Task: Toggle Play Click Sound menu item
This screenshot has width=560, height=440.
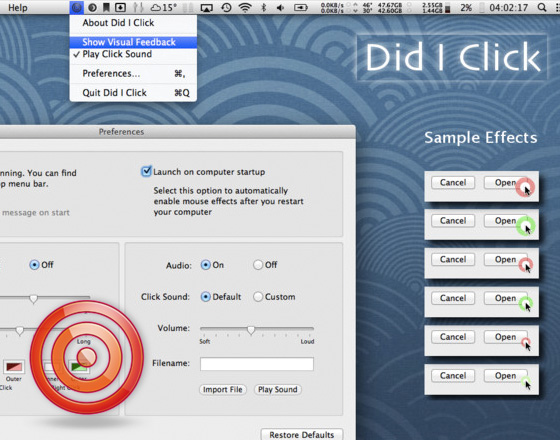Action: coord(133,54)
